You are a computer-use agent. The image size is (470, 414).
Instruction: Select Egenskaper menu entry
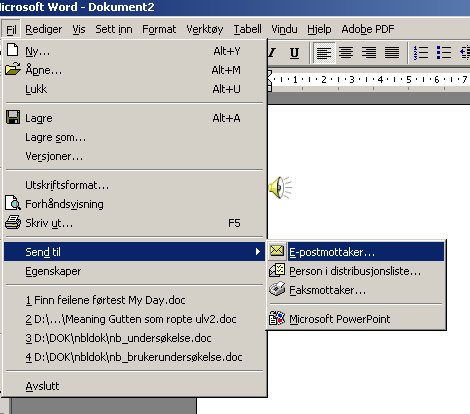click(135, 271)
